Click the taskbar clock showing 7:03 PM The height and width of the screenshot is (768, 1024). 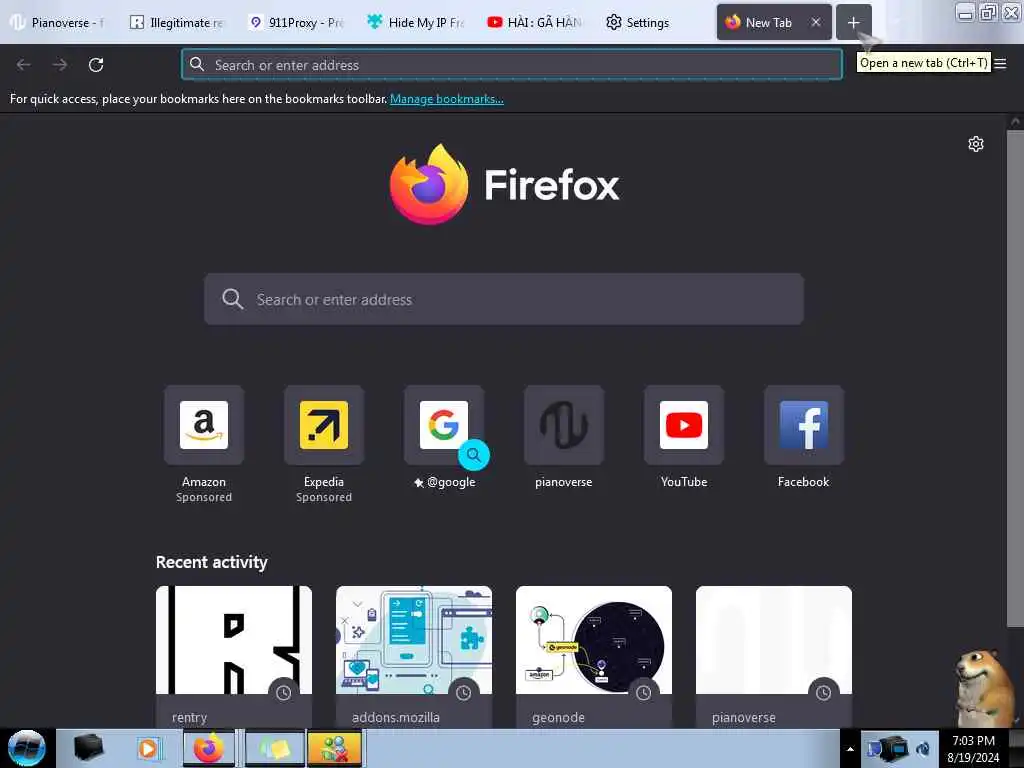point(973,748)
